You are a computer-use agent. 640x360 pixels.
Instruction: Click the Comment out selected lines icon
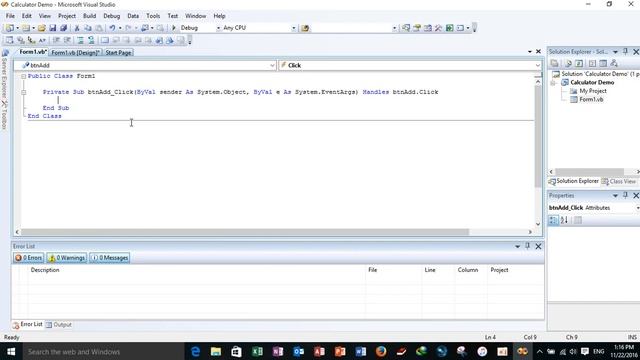click(80, 40)
